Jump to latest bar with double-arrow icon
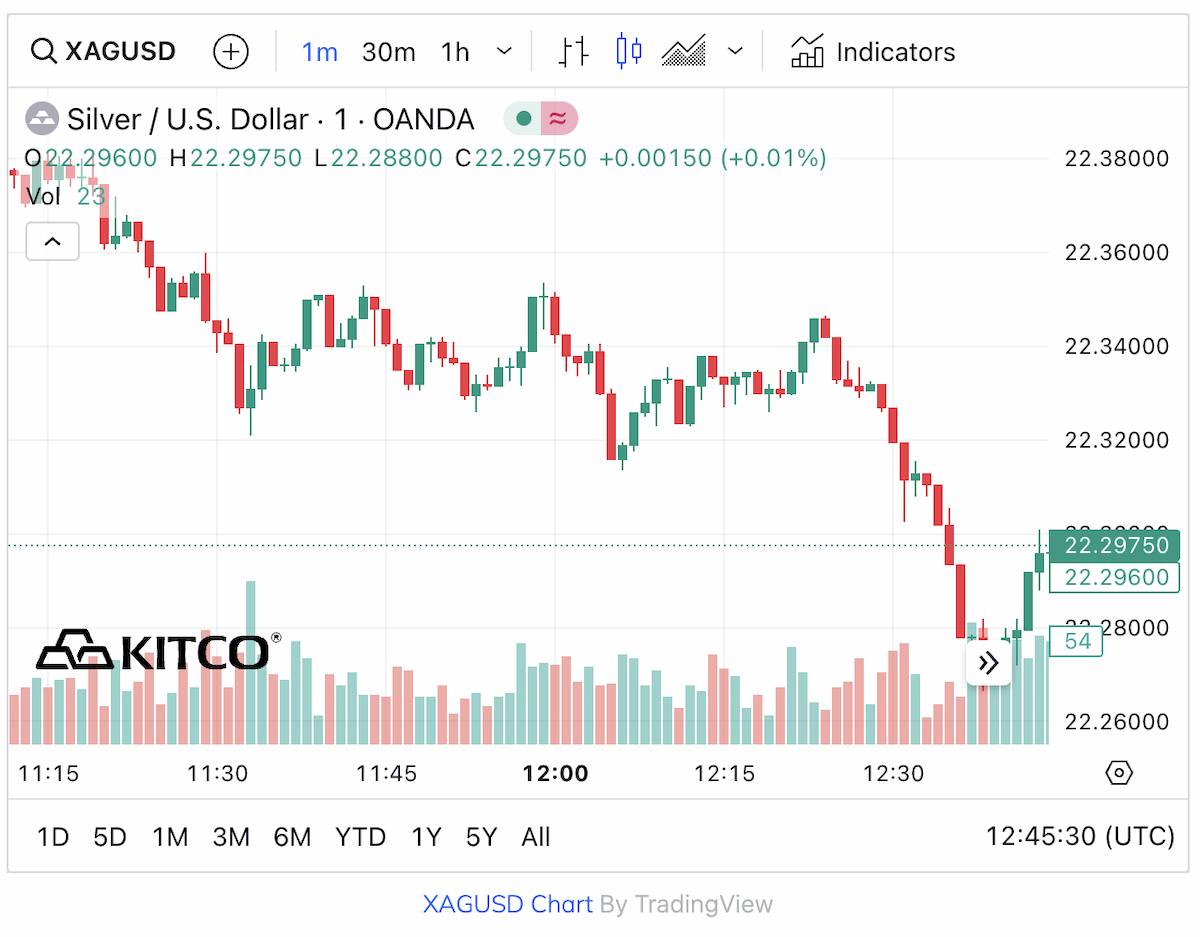Image resolution: width=1200 pixels, height=937 pixels. tap(988, 663)
